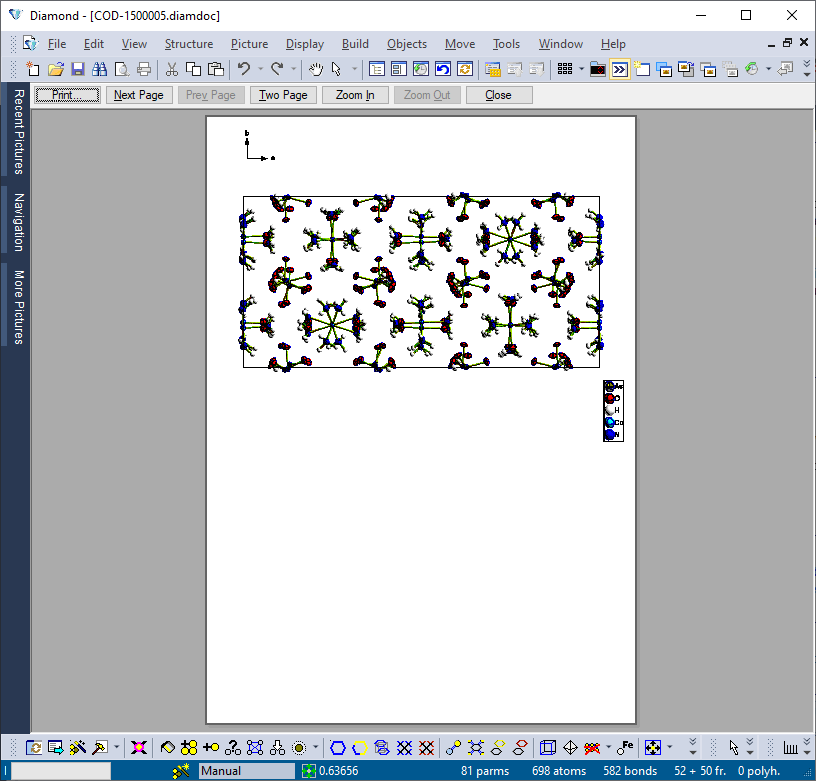Click the Add atom icon in build toolbar
Screen dimensions: 816x781
pyautogui.click(x=211, y=747)
